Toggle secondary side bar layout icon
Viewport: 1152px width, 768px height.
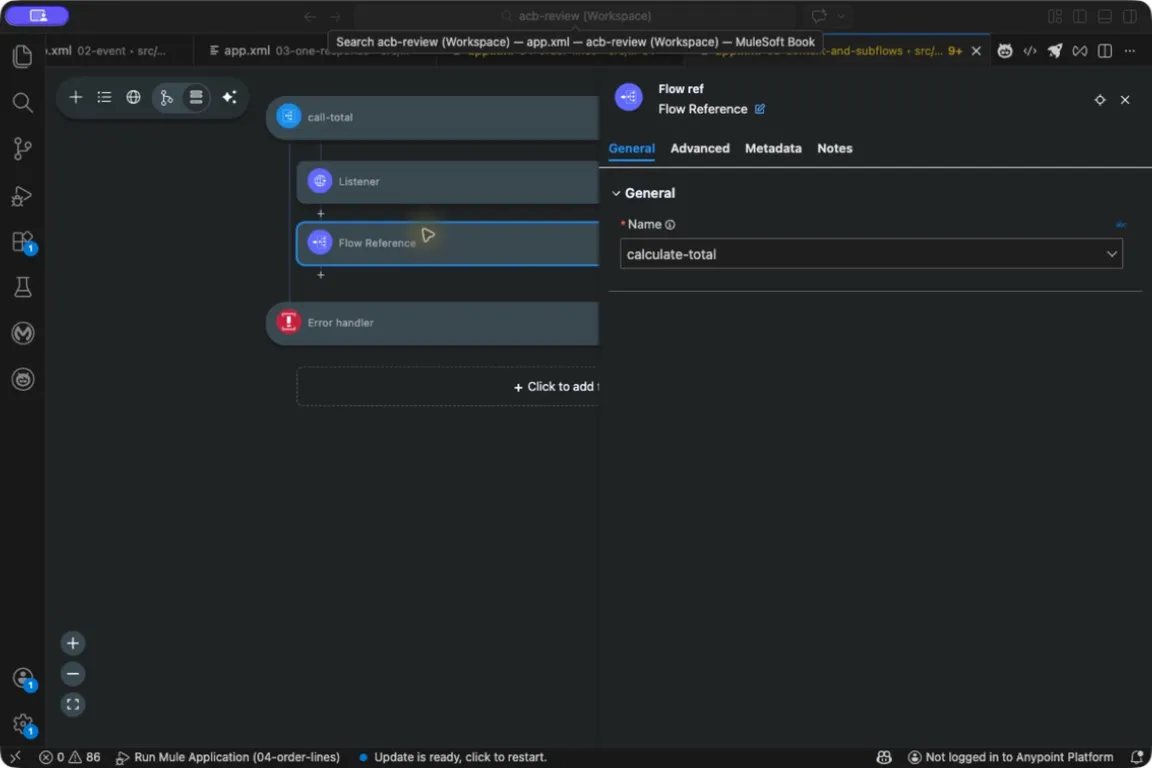(x=1129, y=16)
